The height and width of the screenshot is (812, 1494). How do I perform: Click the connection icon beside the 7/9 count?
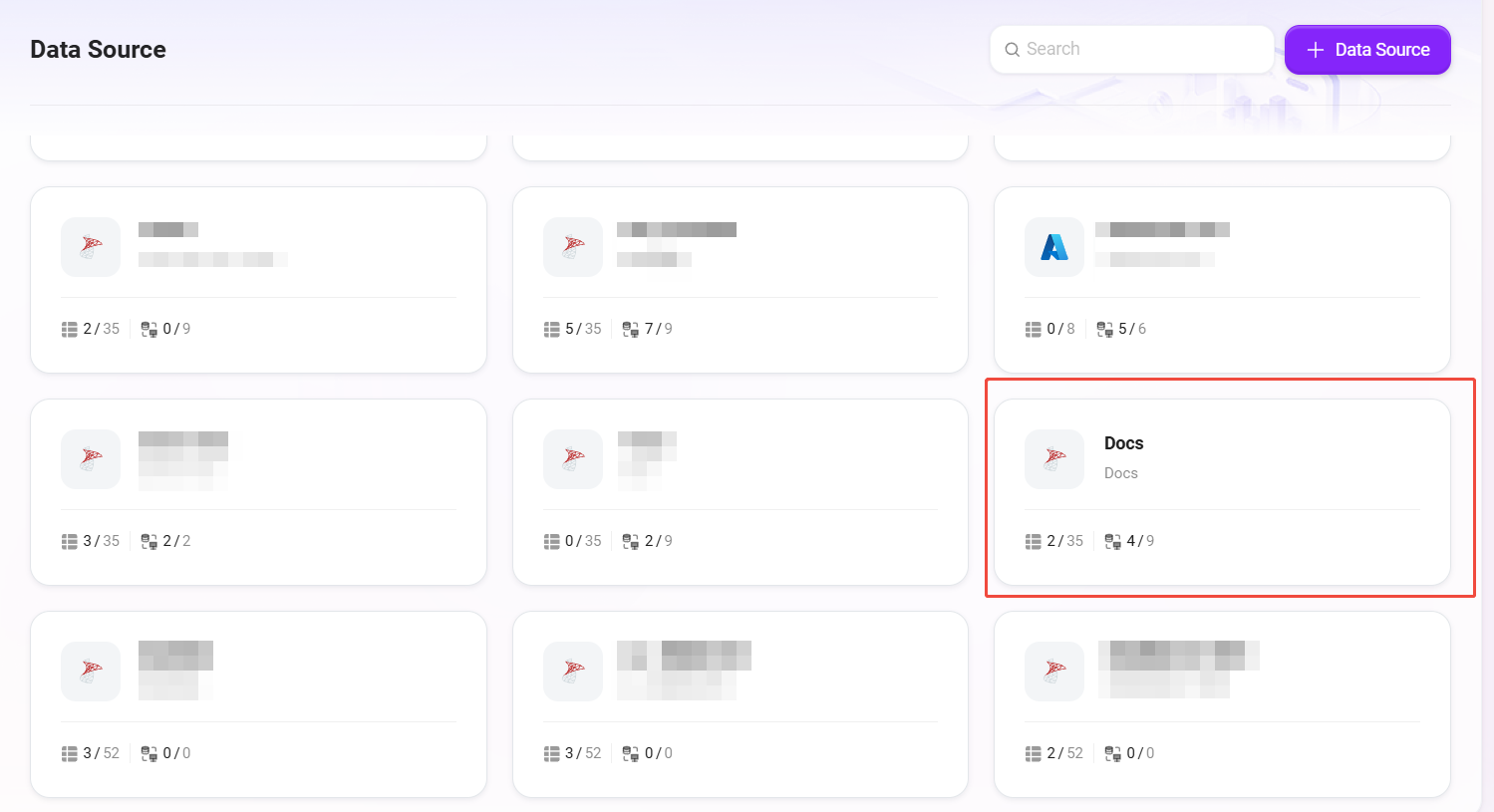coord(630,329)
